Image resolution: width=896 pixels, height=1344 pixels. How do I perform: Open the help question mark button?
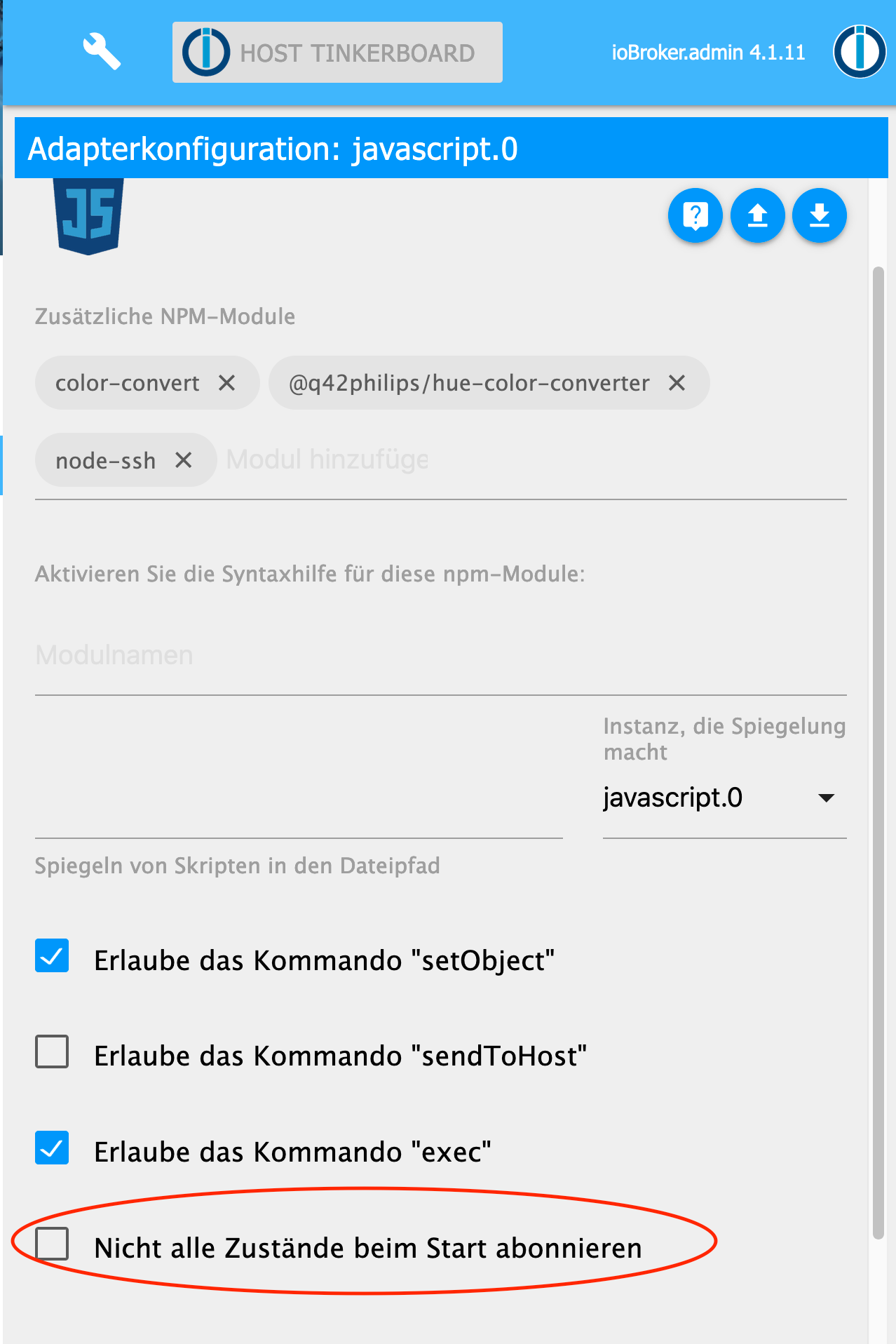click(x=695, y=215)
